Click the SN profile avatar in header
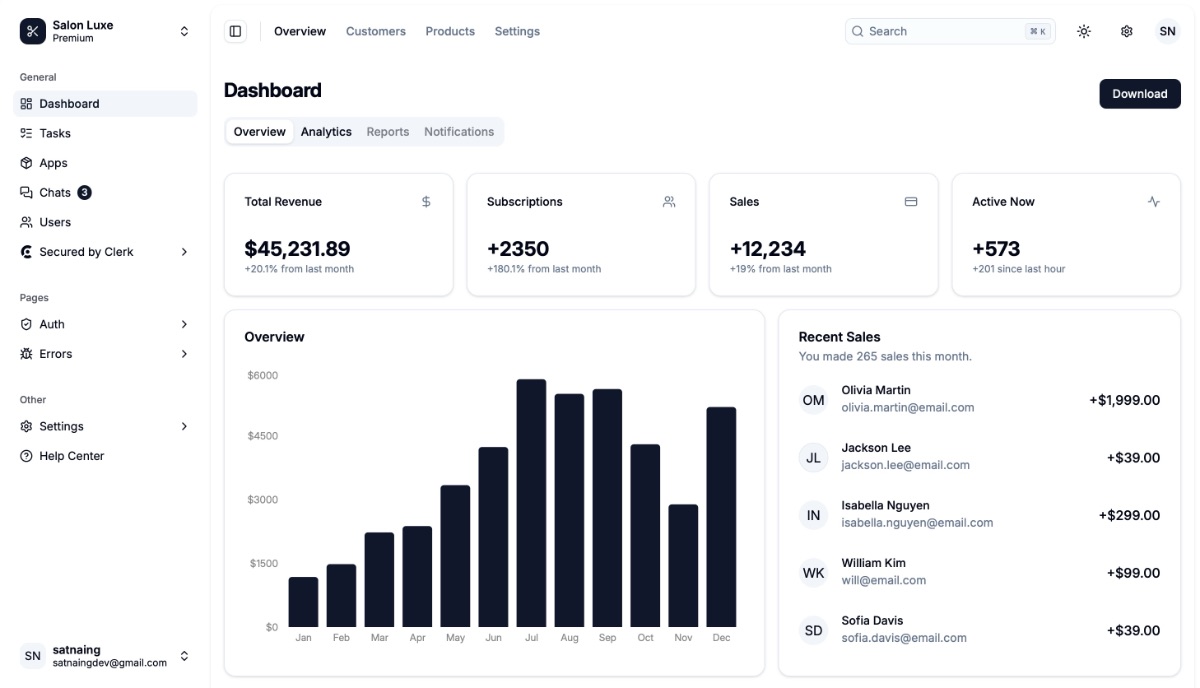 (1167, 31)
